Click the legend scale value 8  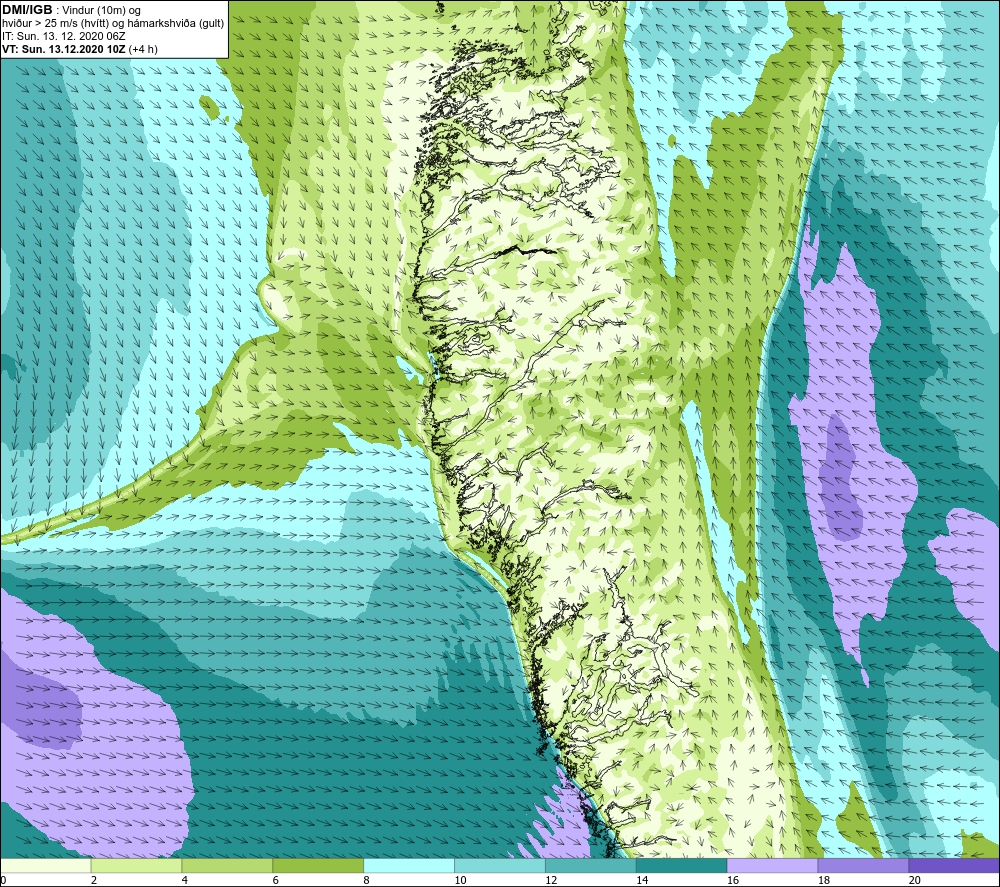(366, 880)
